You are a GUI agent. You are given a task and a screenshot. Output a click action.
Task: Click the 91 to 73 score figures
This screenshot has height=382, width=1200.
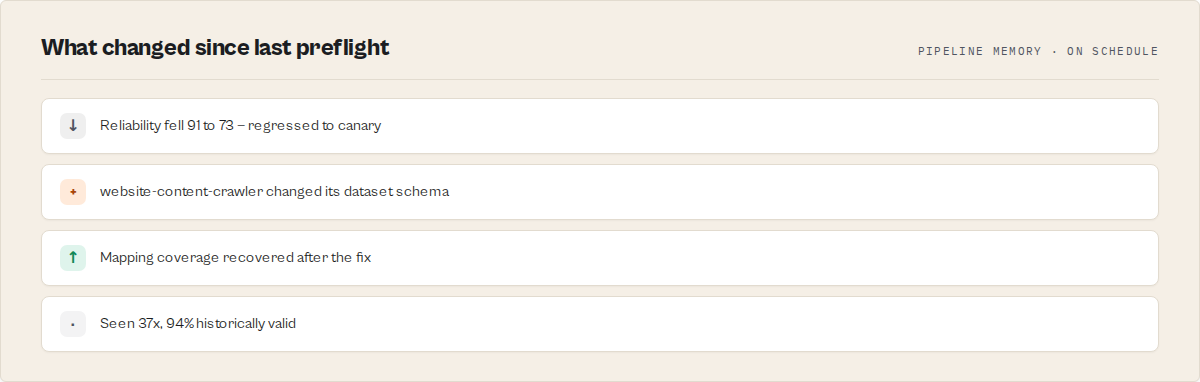tap(215, 126)
